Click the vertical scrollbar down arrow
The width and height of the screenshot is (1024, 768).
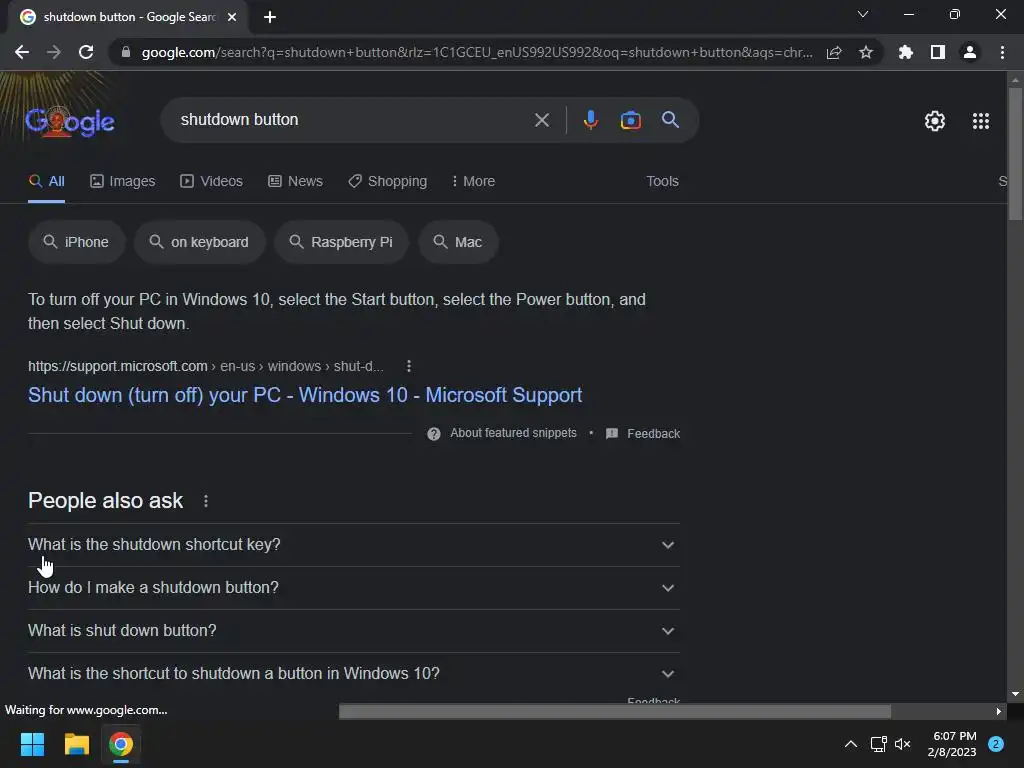click(1015, 694)
